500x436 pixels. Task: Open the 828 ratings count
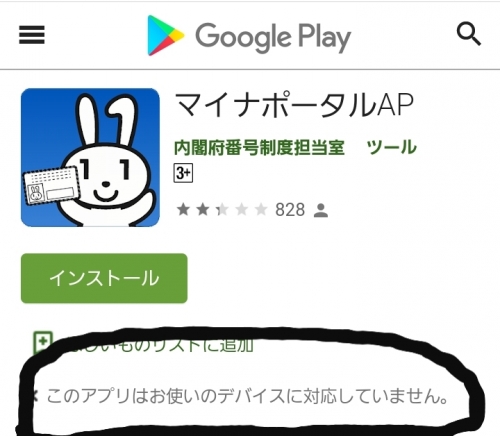290,210
